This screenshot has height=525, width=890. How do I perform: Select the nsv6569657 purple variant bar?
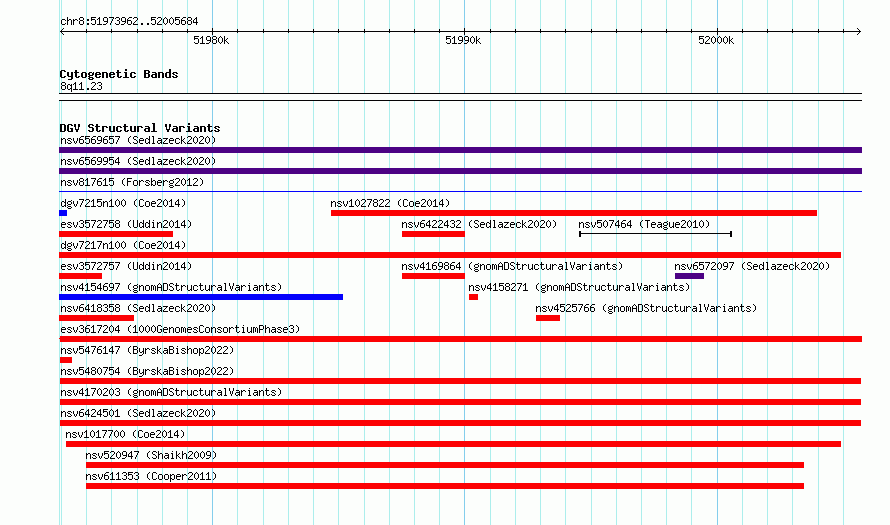point(460,150)
